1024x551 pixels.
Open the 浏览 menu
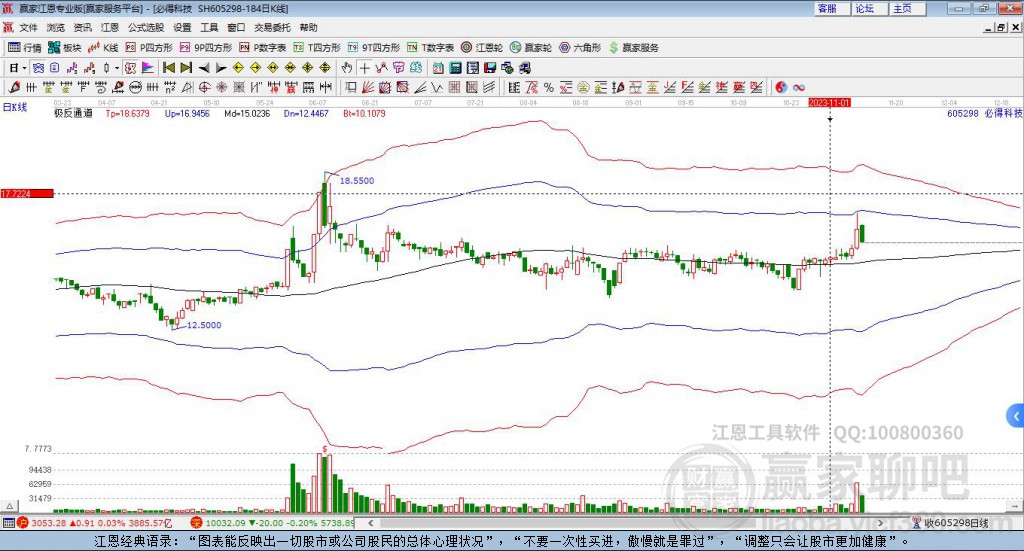[x=56, y=27]
